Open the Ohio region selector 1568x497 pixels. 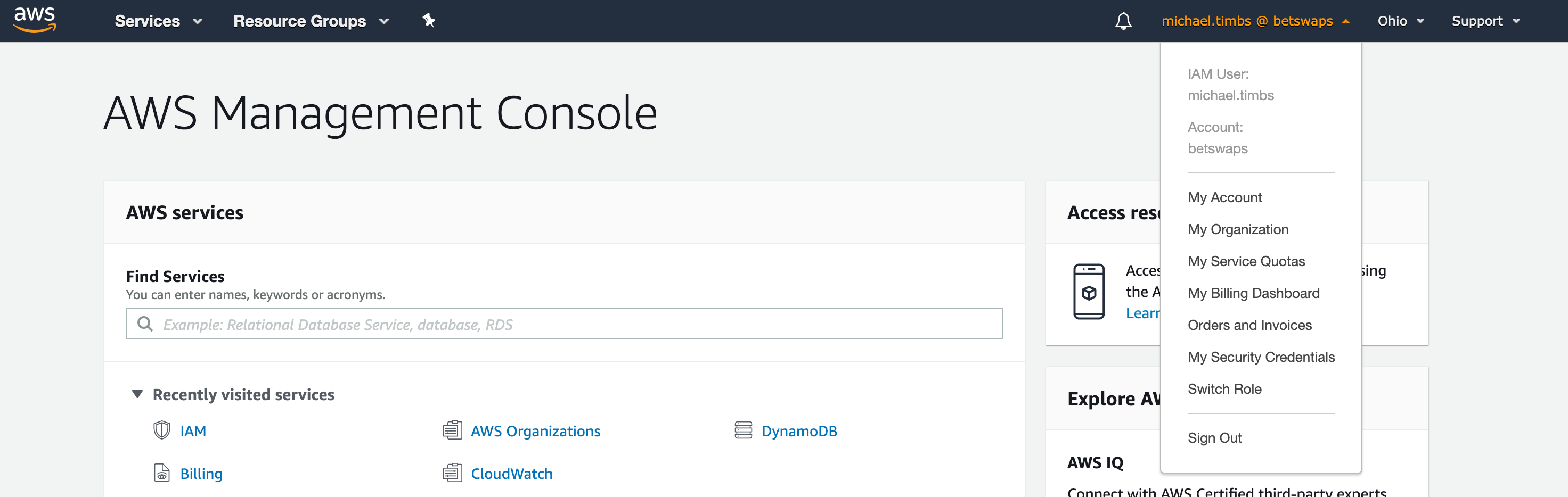(x=1400, y=21)
